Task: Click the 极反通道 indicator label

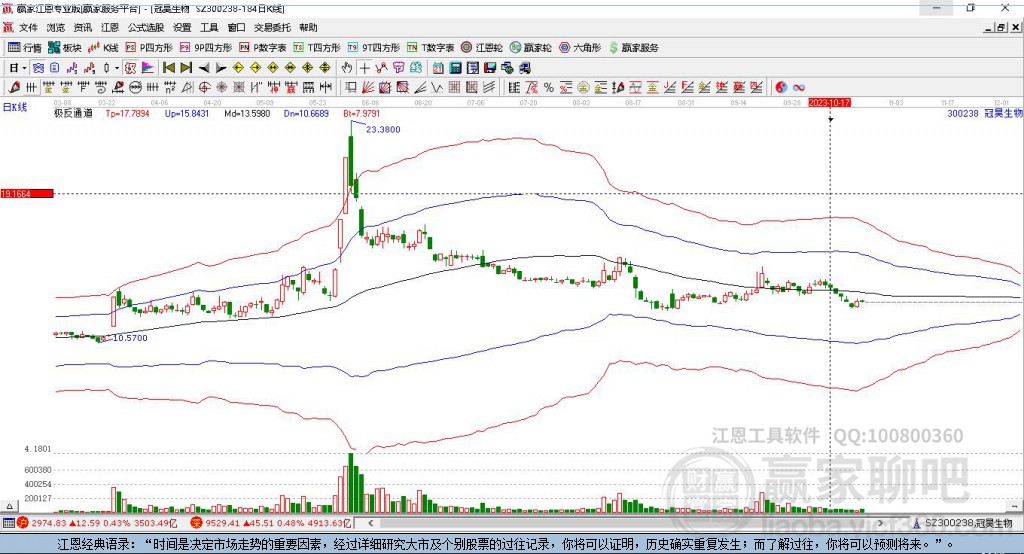Action: pyautogui.click(x=73, y=113)
